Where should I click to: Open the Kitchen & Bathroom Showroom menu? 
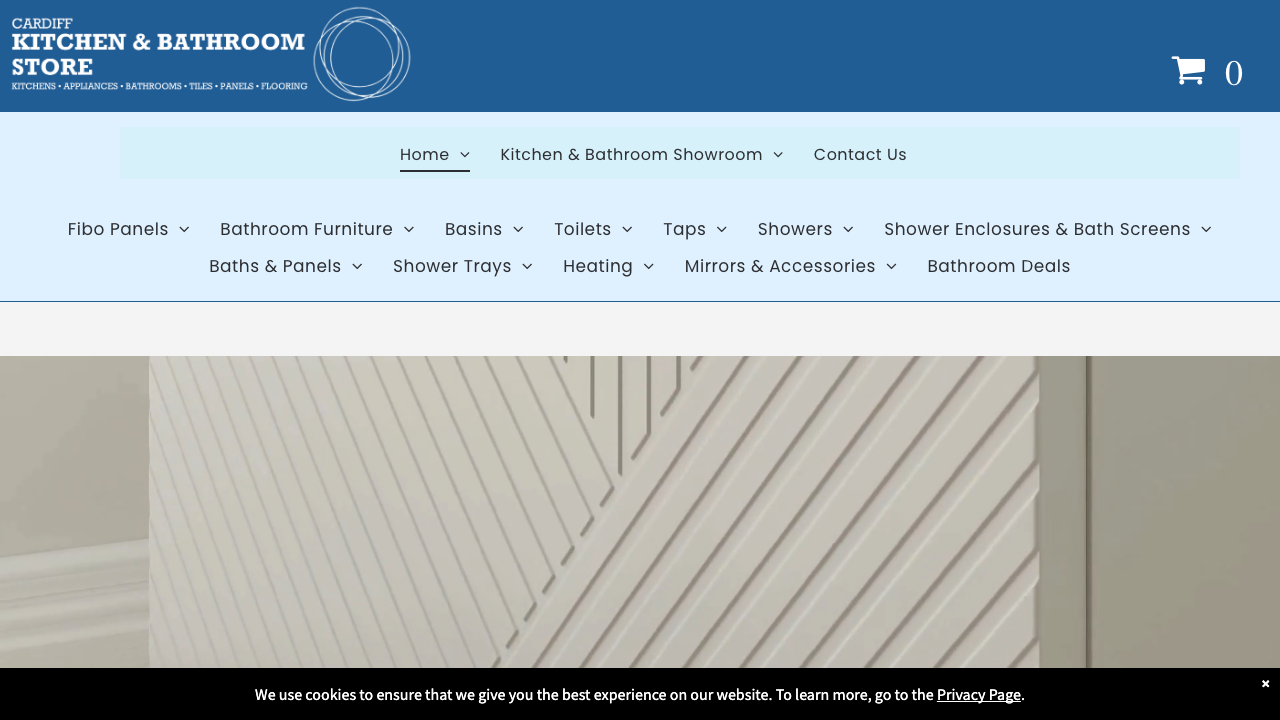point(631,154)
